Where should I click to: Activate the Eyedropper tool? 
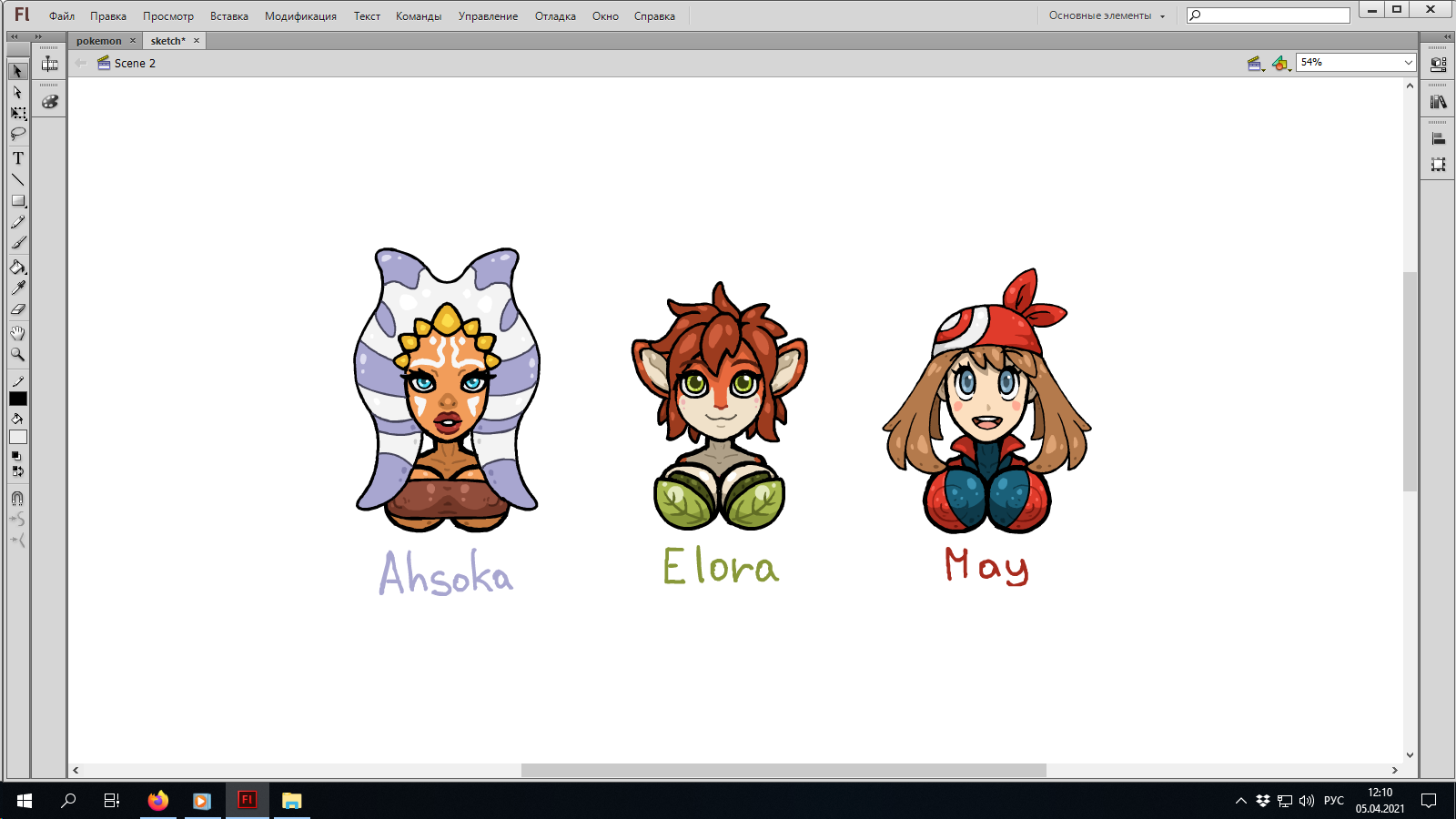coord(17,288)
